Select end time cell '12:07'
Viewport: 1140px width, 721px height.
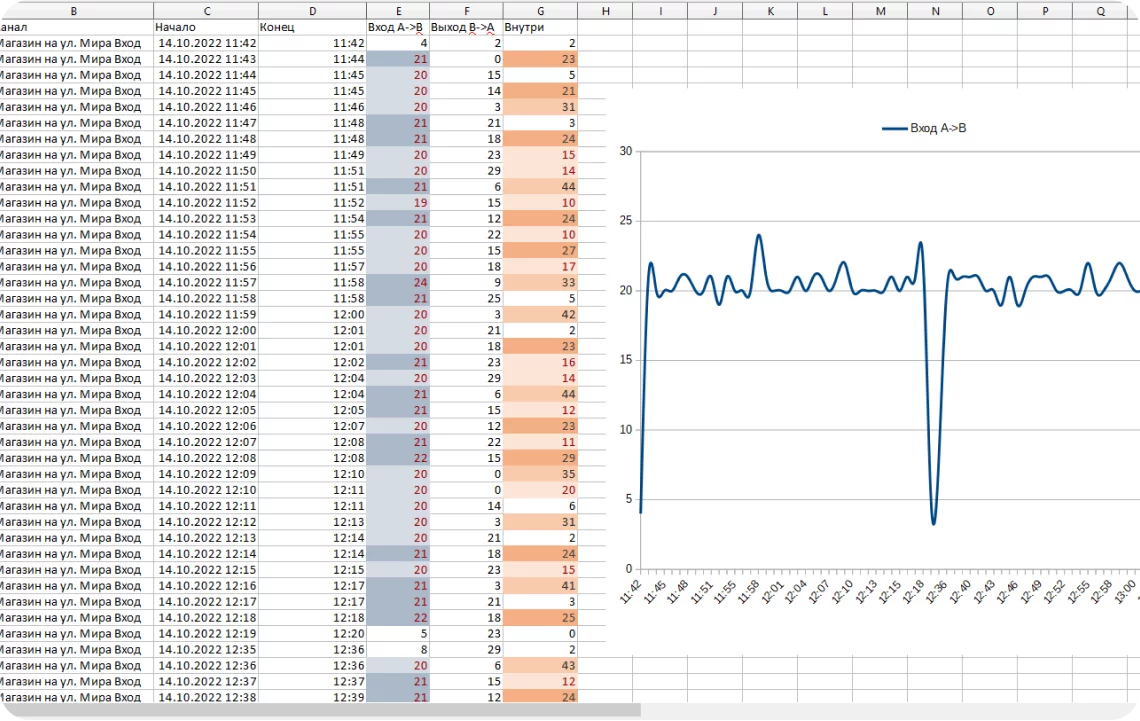(x=313, y=426)
